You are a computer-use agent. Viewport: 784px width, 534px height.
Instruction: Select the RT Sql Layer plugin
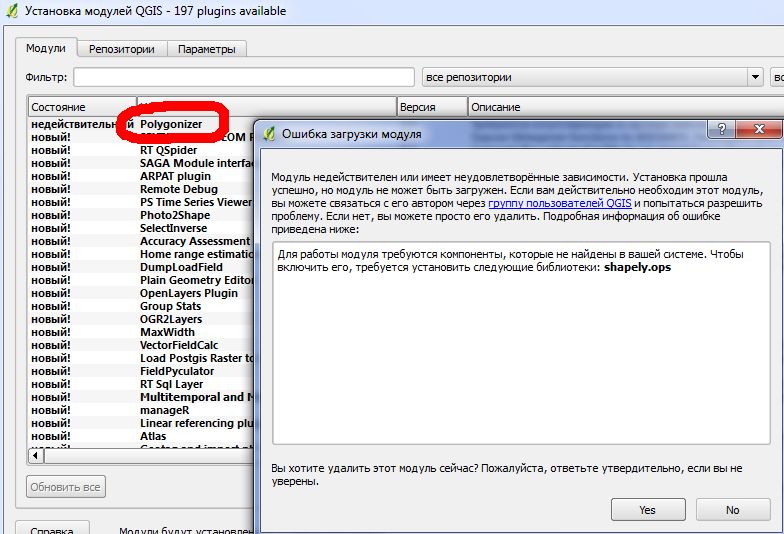172,384
